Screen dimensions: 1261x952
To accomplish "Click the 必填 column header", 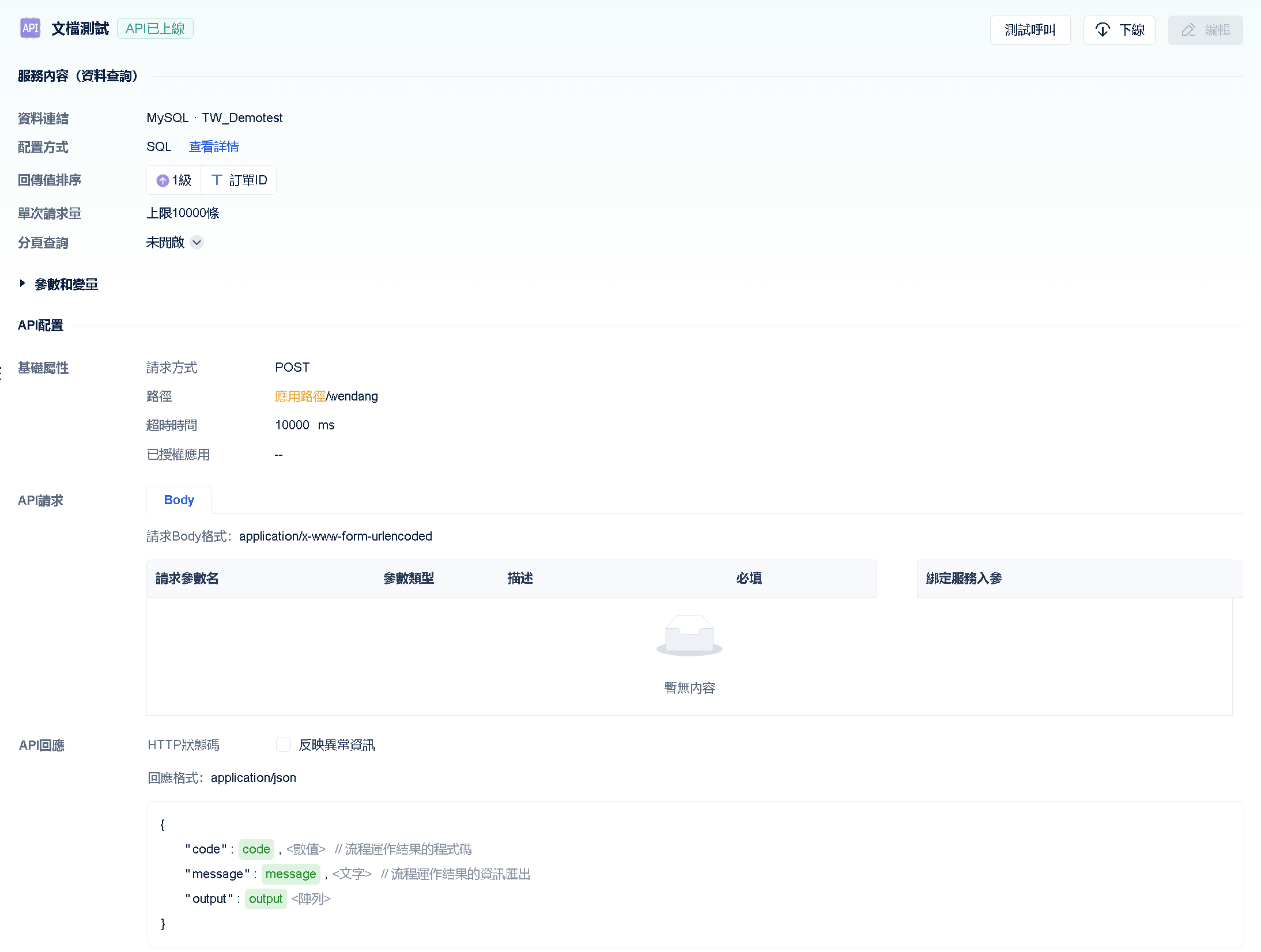I will [749, 579].
